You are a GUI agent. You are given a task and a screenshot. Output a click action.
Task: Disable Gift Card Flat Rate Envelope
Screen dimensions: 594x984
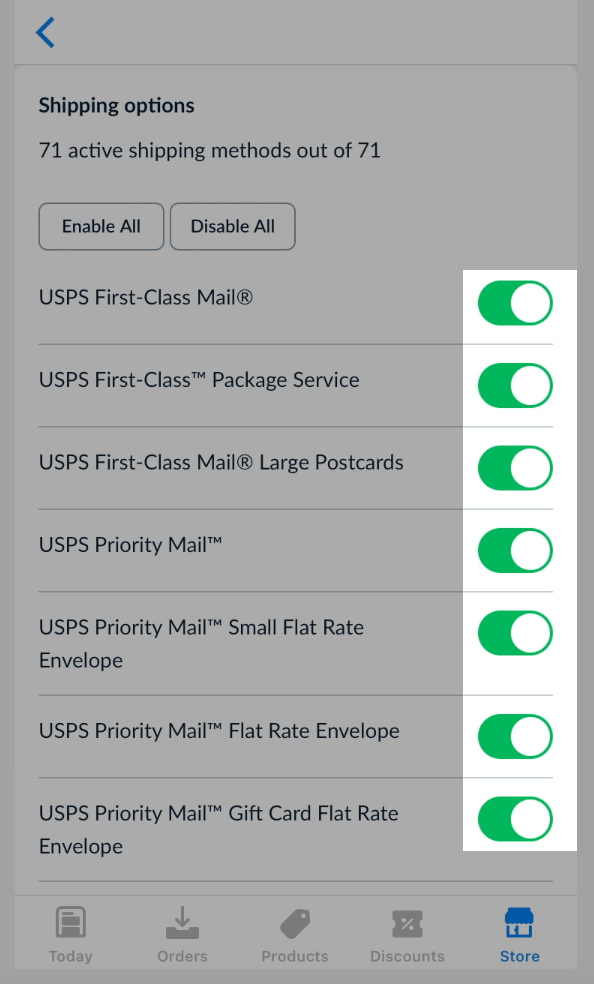tap(514, 818)
